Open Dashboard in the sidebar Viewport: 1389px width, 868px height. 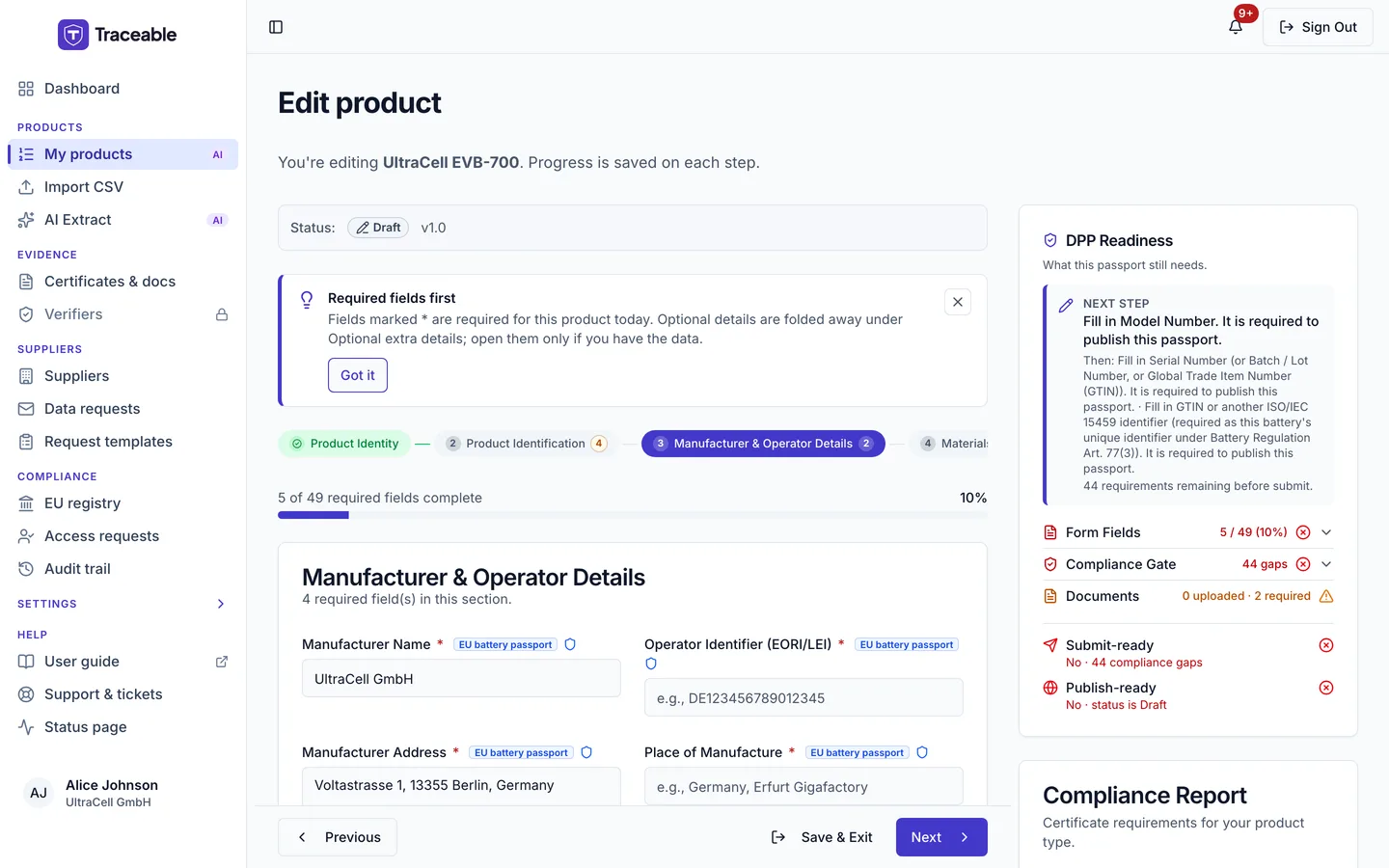coord(123,89)
